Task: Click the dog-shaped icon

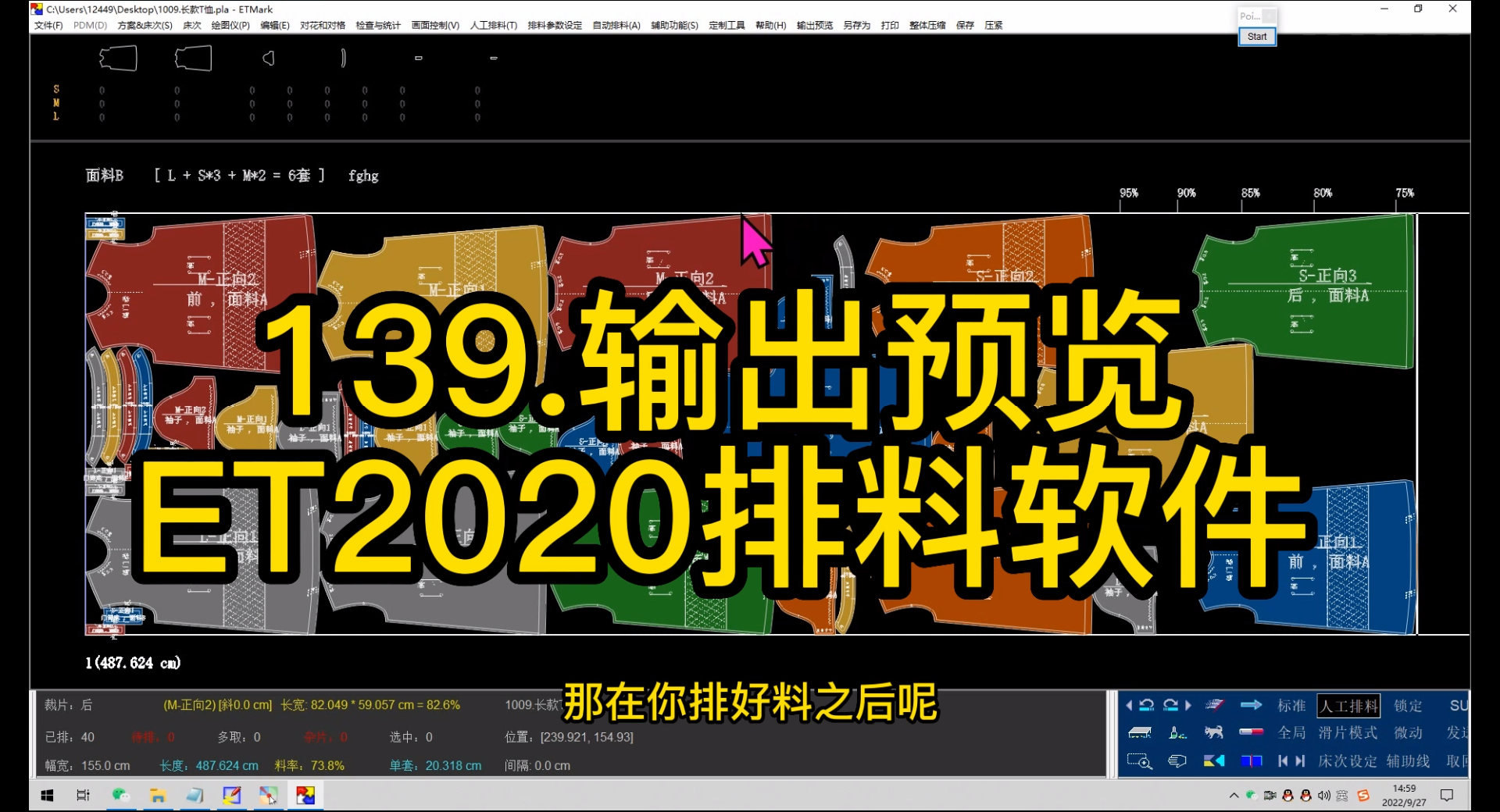Action: (1214, 732)
